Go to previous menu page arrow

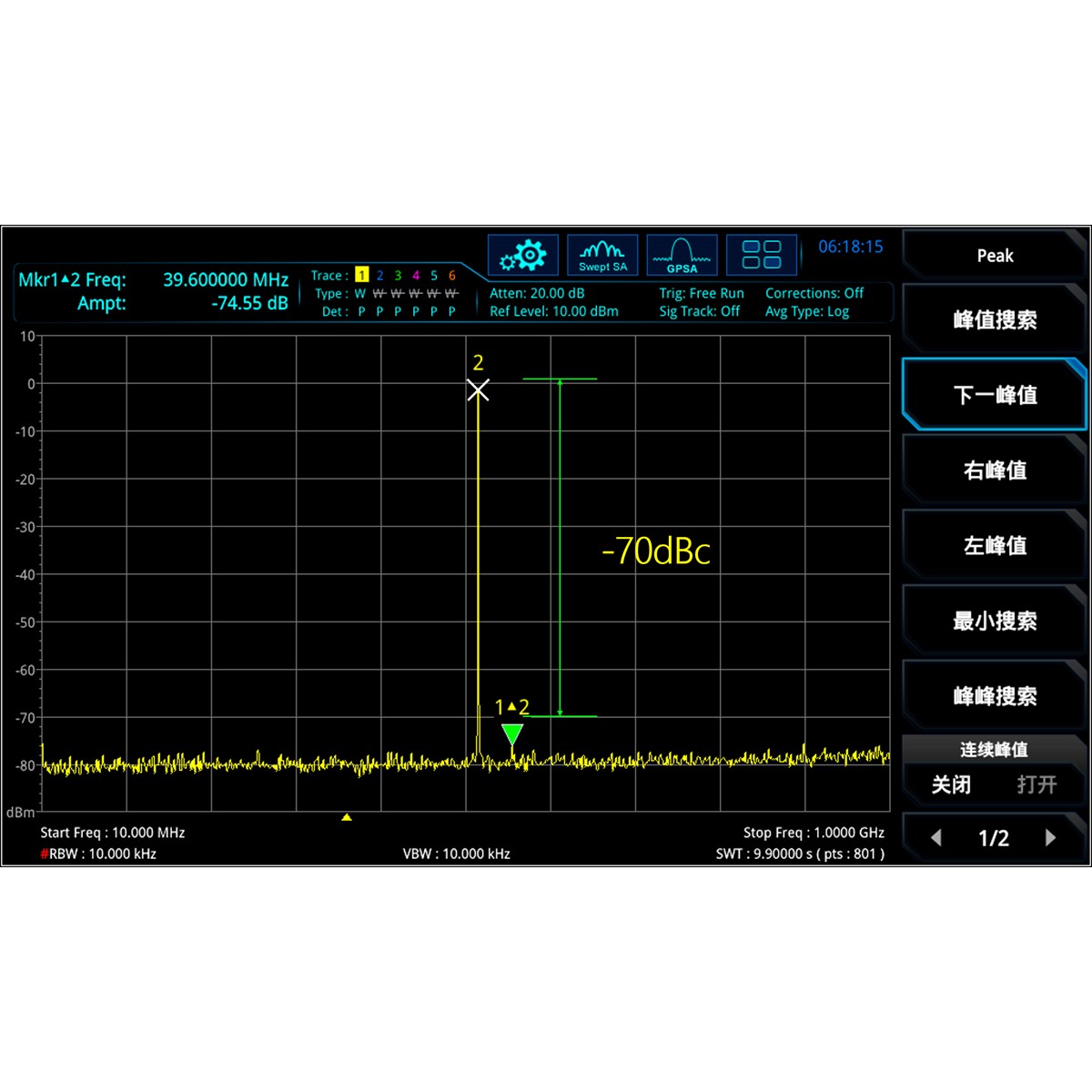(936, 838)
